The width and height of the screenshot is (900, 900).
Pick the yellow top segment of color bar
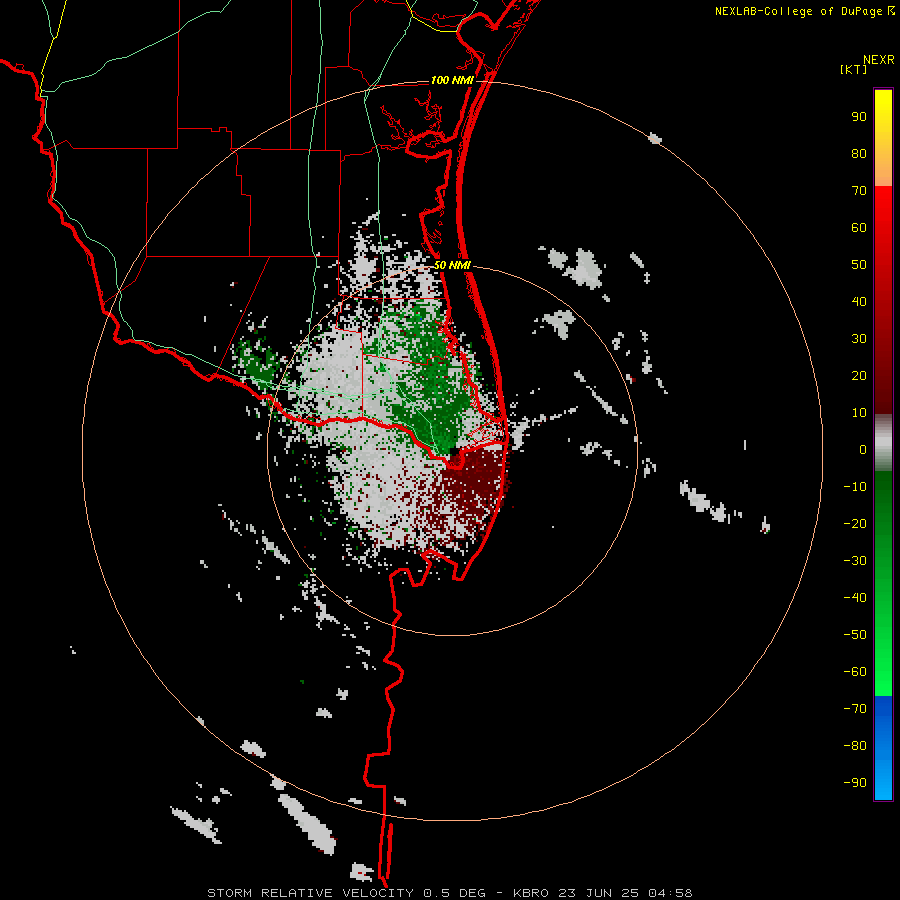pyautogui.click(x=883, y=138)
